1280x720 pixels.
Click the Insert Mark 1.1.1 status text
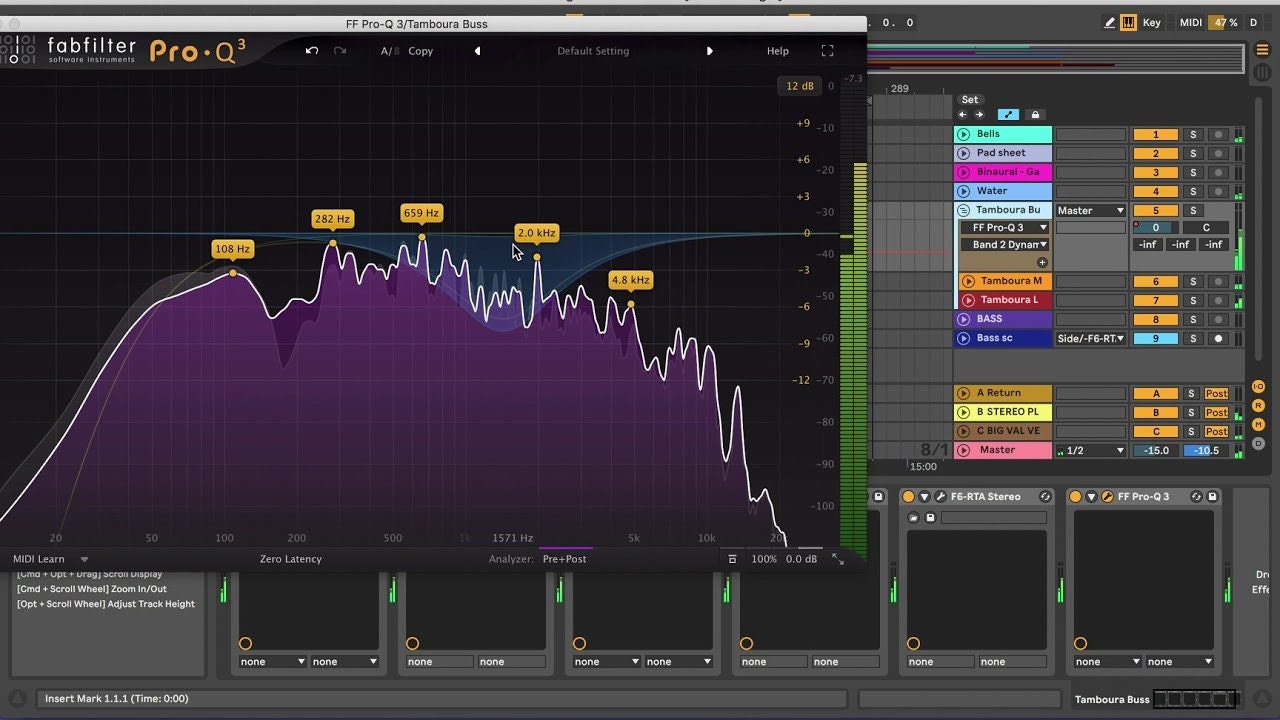(117, 699)
